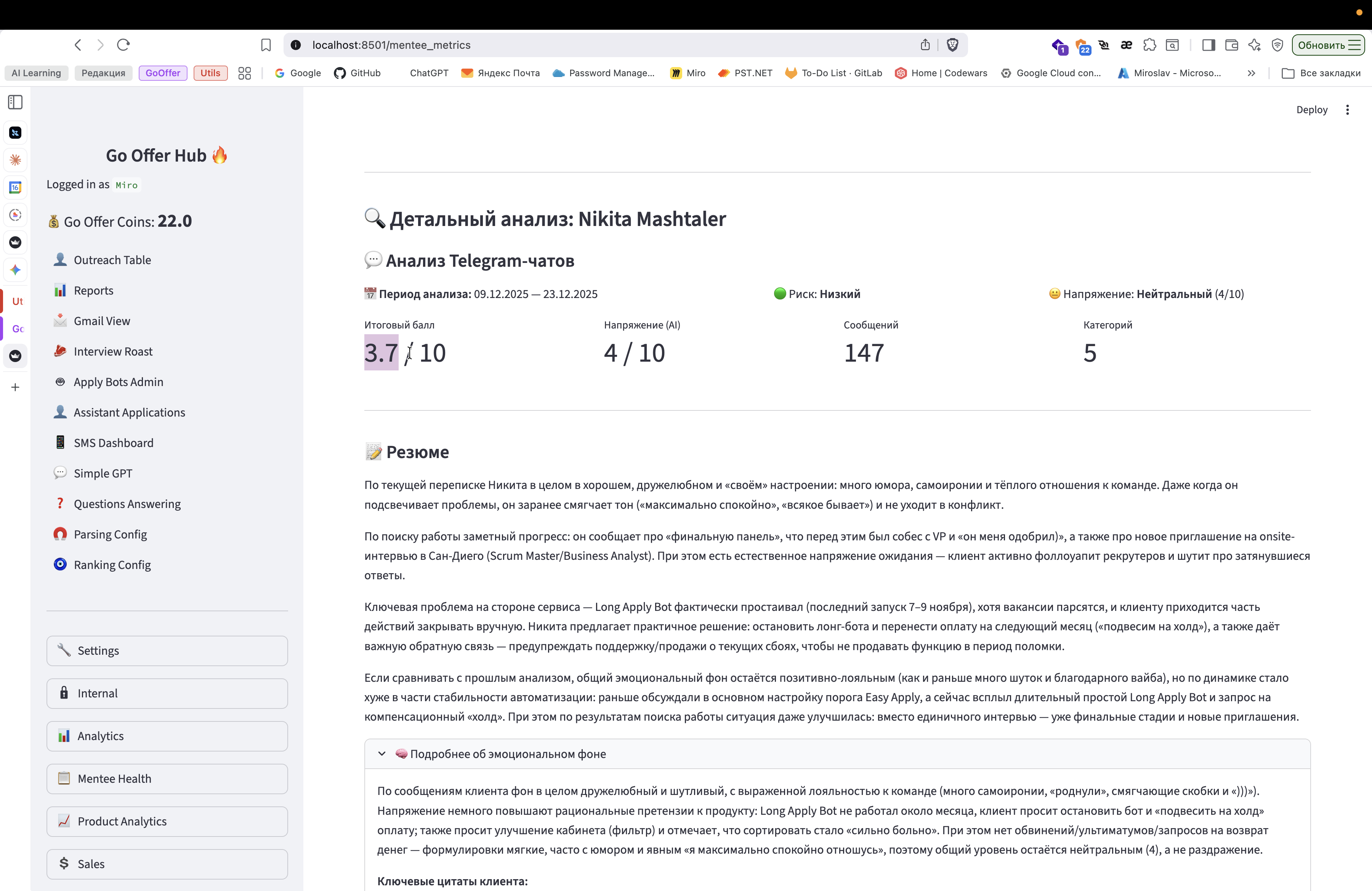Click the Mentee Health button
This screenshot has width=1372, height=891.
167,779
